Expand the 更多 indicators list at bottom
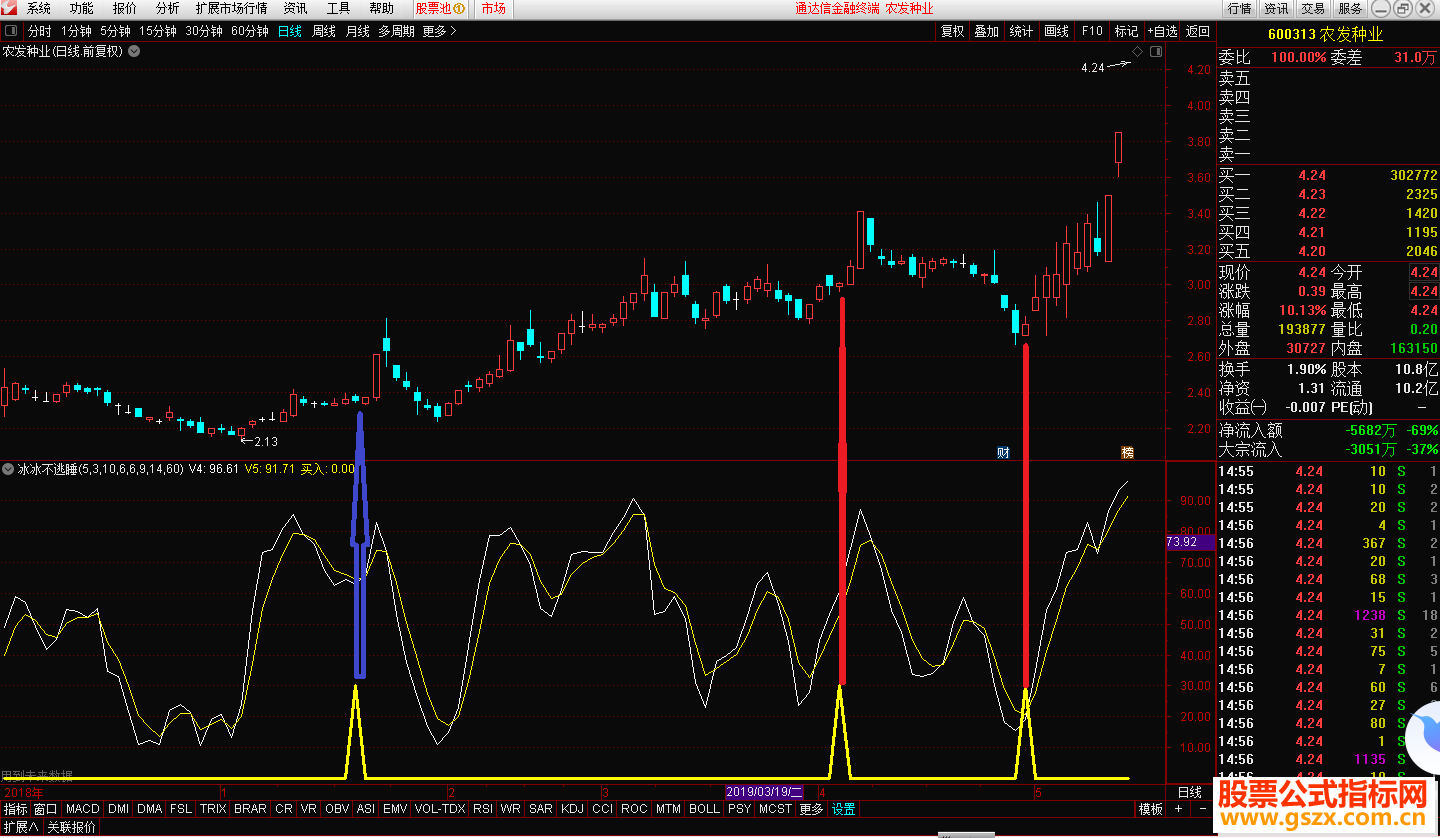Image resolution: width=1440 pixels, height=838 pixels. [811, 809]
